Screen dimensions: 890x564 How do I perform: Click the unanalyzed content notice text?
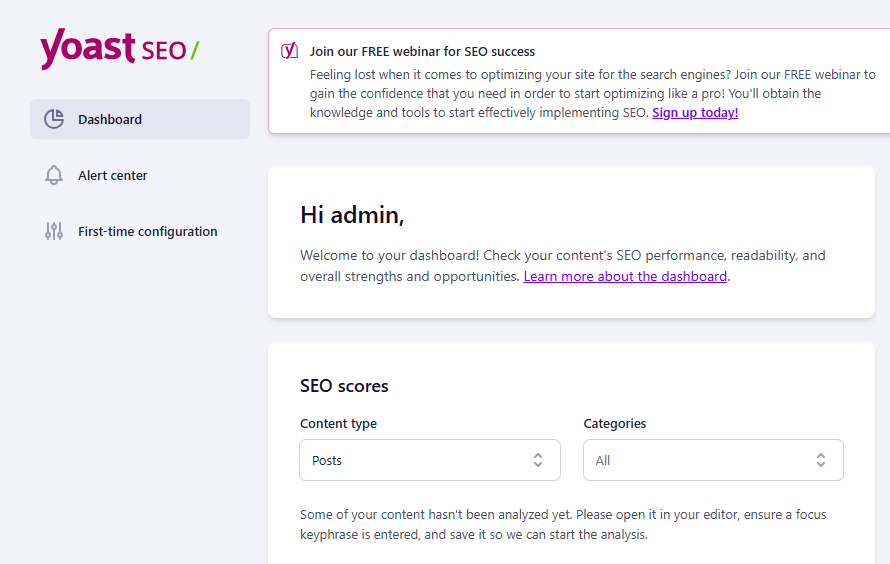pyautogui.click(x=563, y=524)
